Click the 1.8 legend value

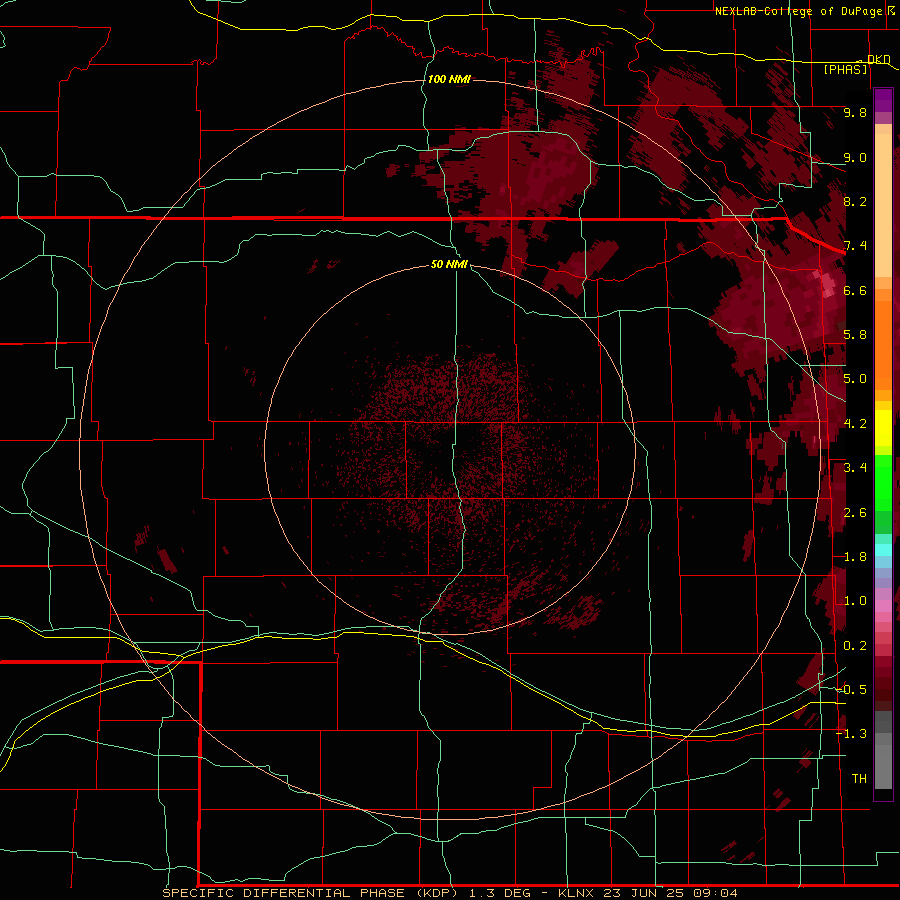pos(855,557)
